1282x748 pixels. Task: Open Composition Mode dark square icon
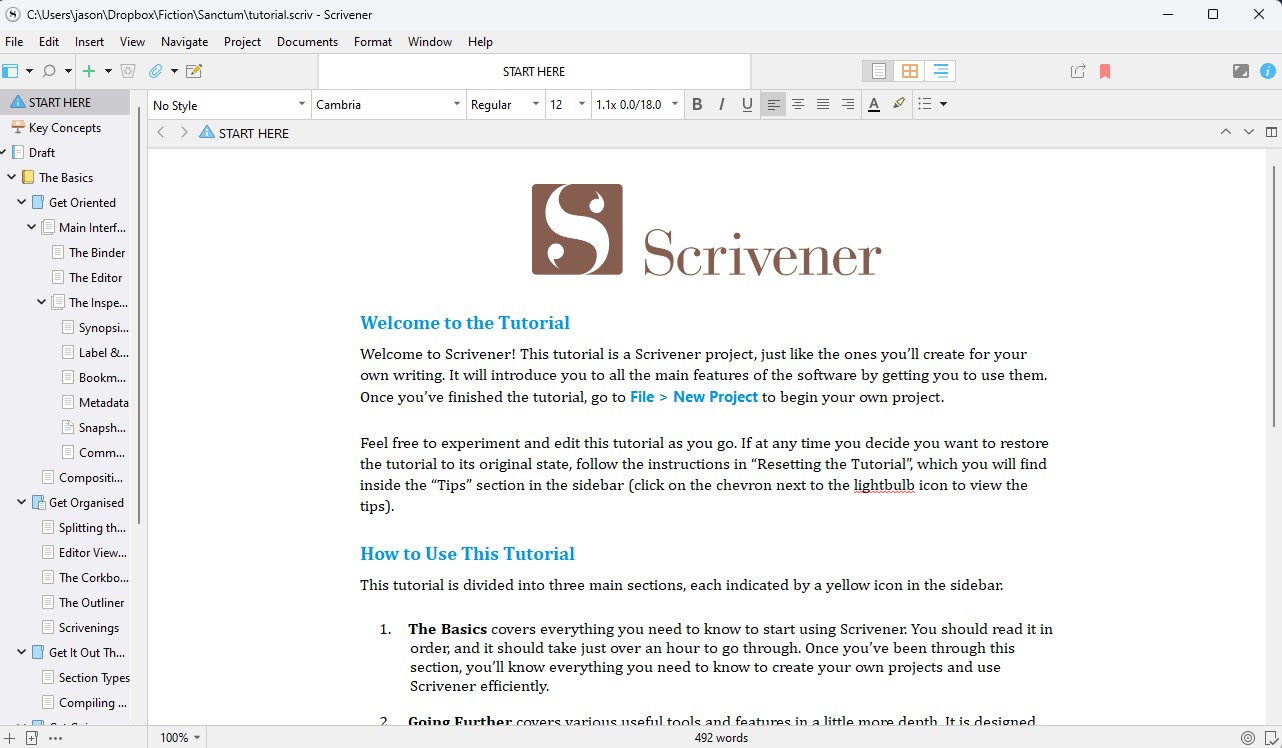click(1241, 71)
